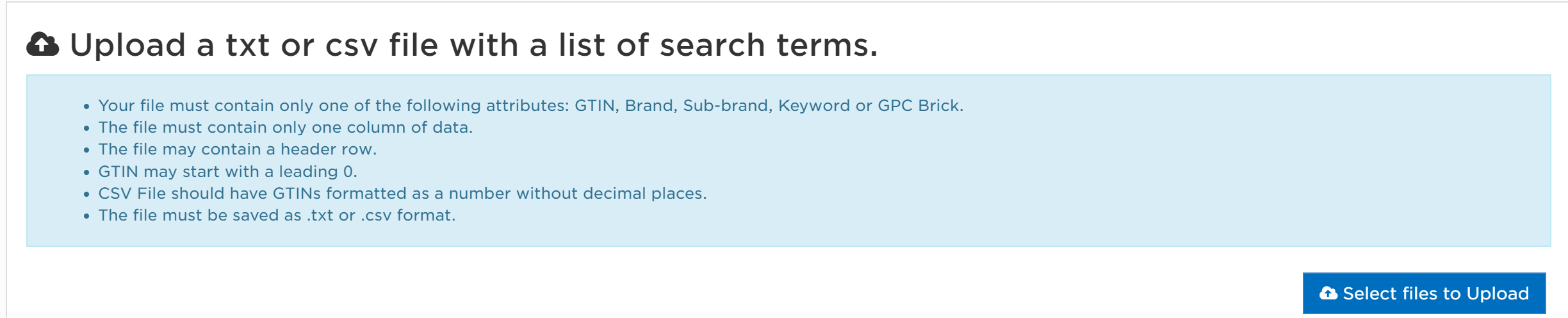Image resolution: width=1568 pixels, height=318 pixels.
Task: Click the word 'Keyword' in the first bullet
Action: point(814,106)
